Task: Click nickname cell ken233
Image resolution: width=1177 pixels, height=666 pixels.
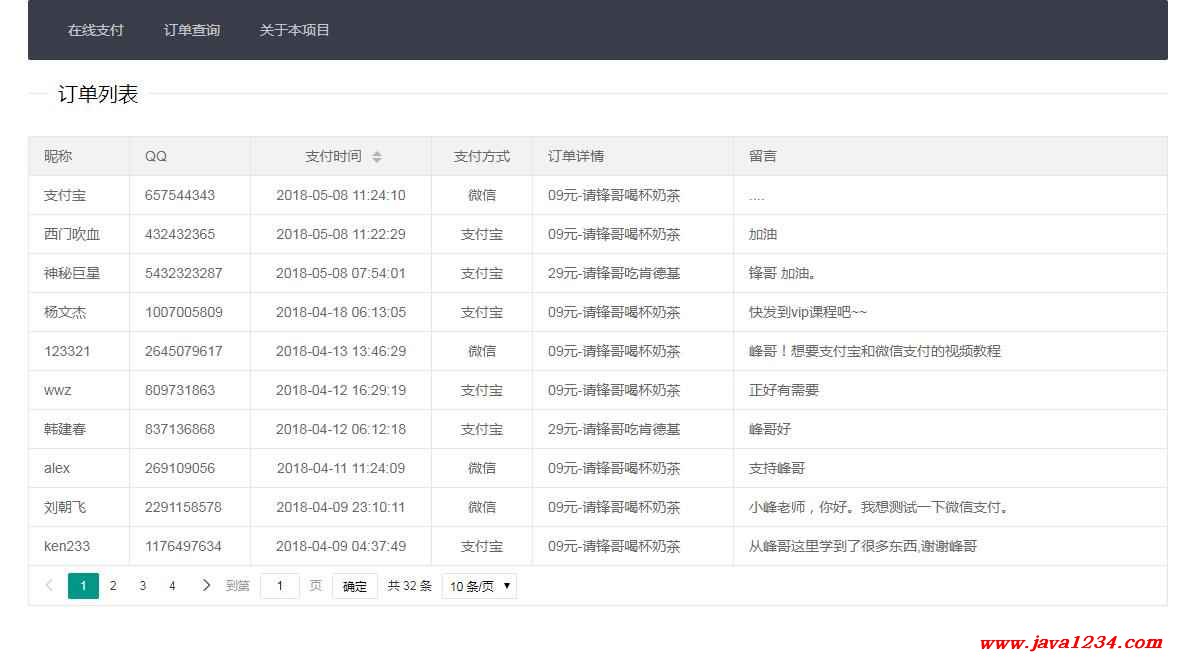Action: 67,547
